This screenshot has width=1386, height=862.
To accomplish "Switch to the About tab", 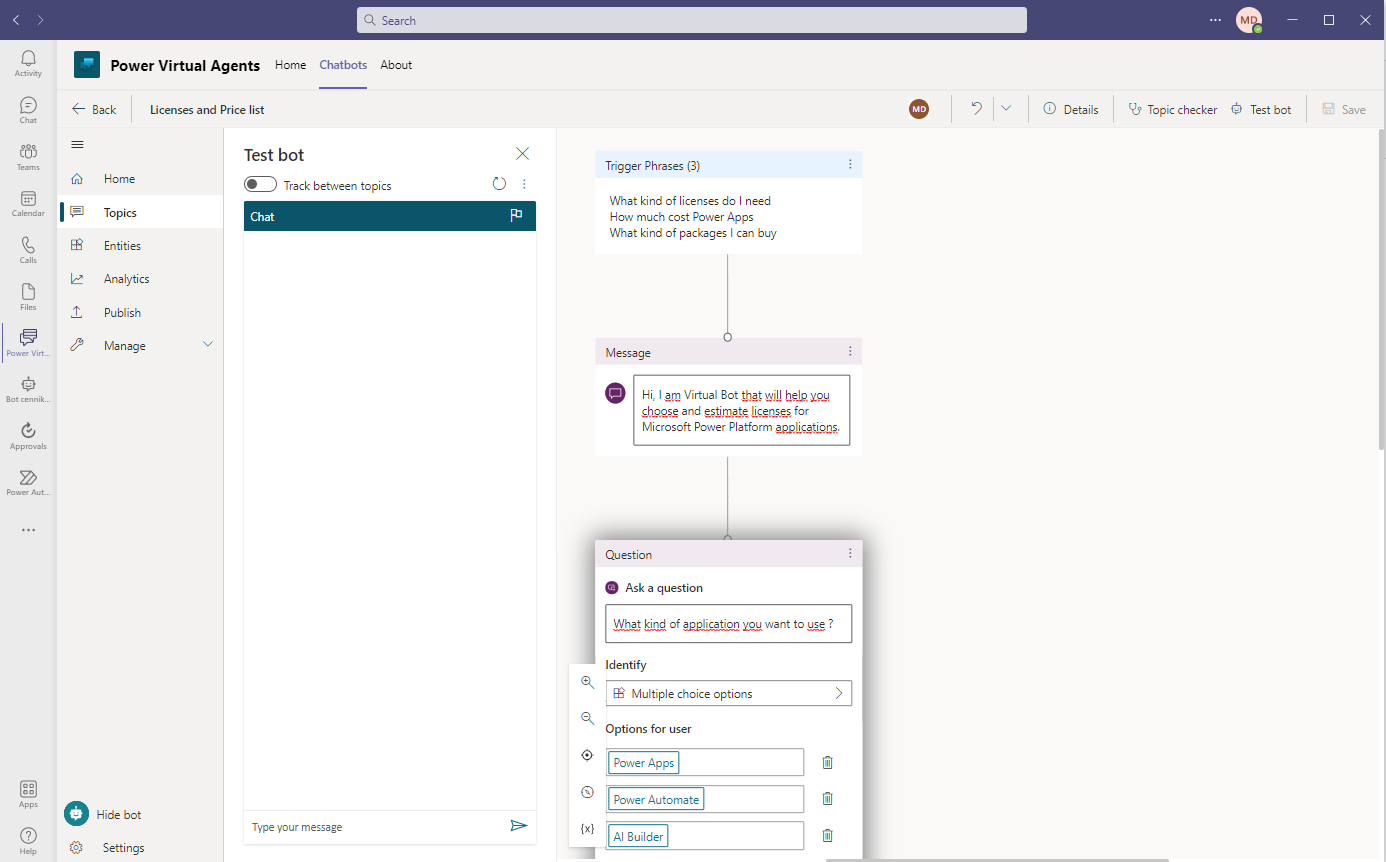I will pyautogui.click(x=396, y=65).
